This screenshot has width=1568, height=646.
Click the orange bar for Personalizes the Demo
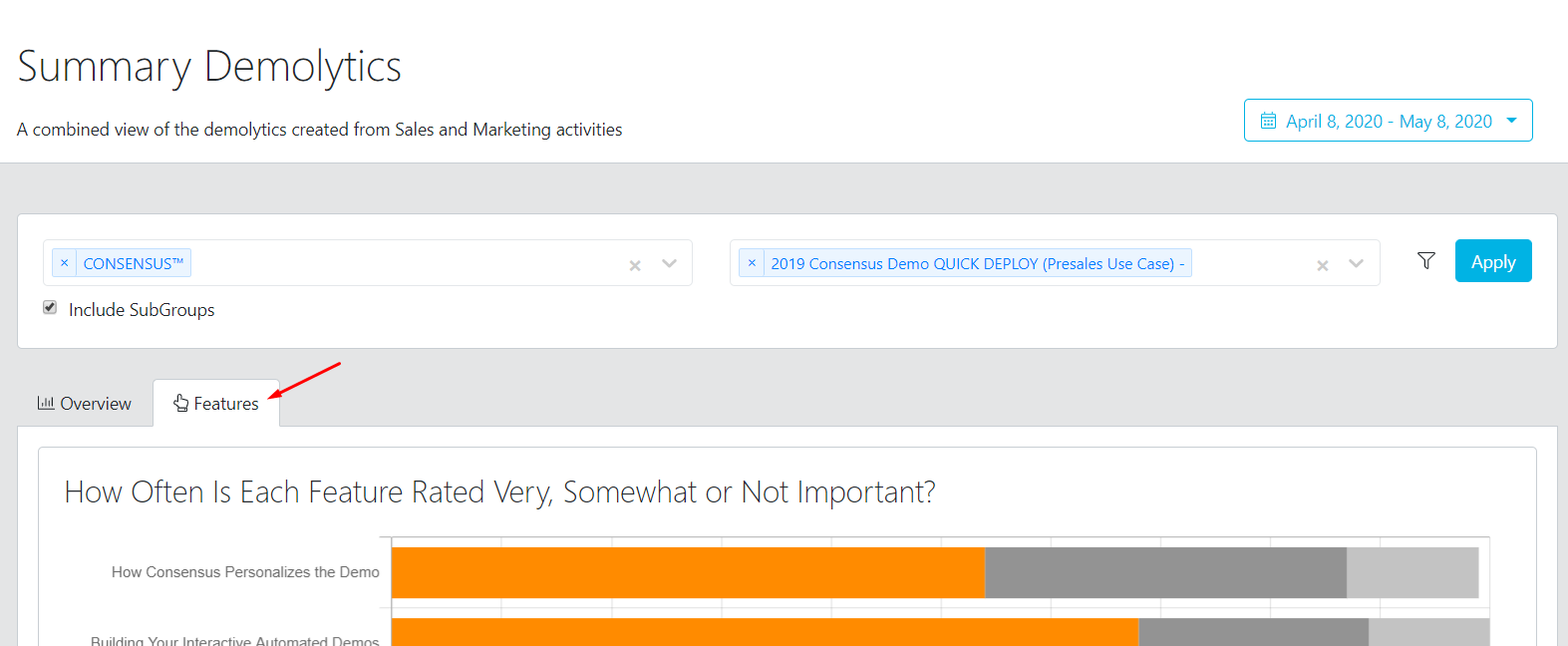pos(688,572)
